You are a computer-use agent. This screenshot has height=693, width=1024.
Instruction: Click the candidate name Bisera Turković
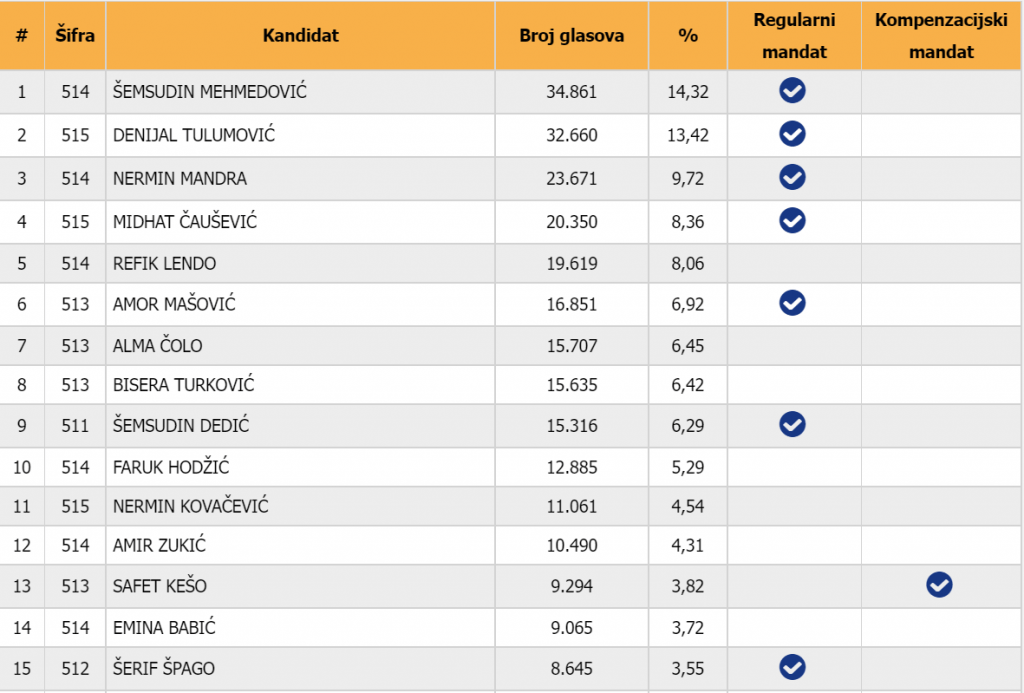(184, 385)
